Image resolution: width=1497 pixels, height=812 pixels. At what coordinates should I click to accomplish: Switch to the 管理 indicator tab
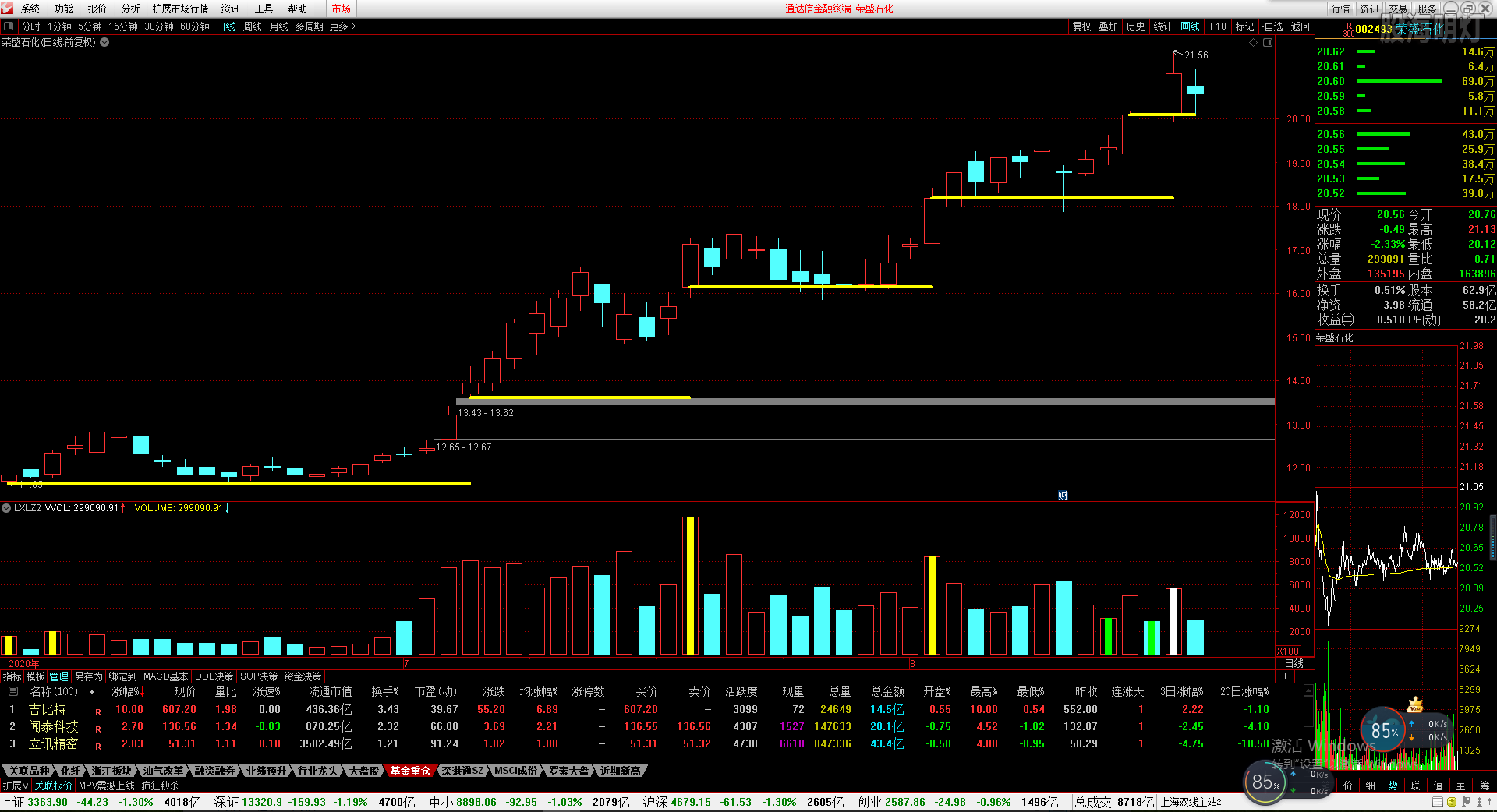(x=59, y=676)
